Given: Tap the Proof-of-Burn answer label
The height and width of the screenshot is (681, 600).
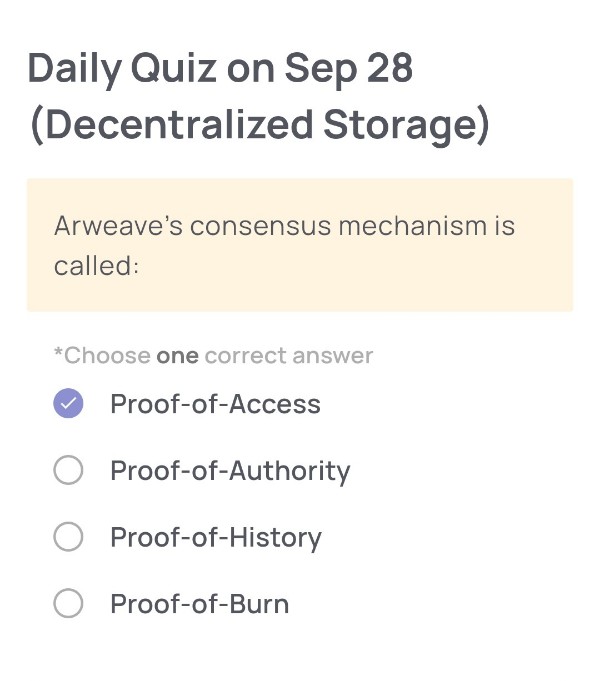Looking at the screenshot, I should (x=200, y=604).
